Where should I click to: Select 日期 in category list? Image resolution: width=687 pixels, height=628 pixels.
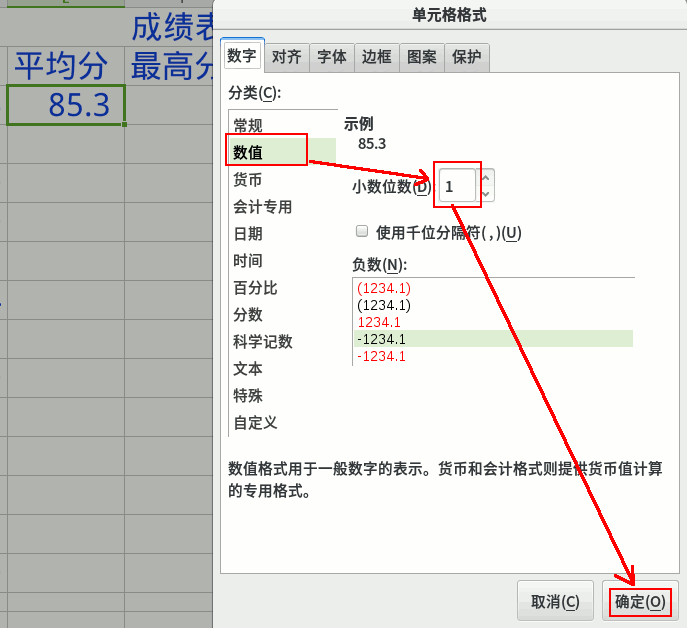(248, 234)
